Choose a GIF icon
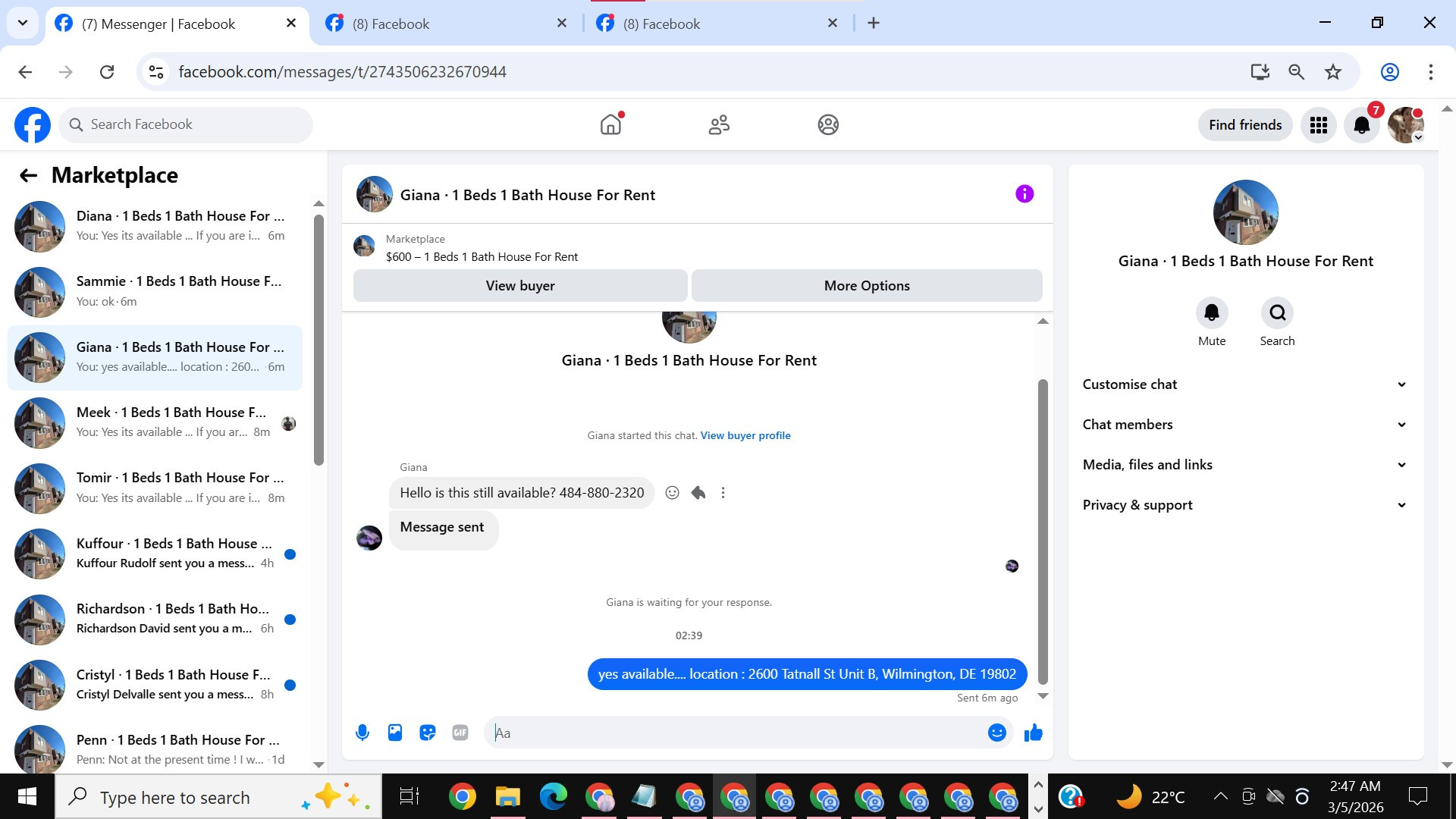 pyautogui.click(x=460, y=733)
